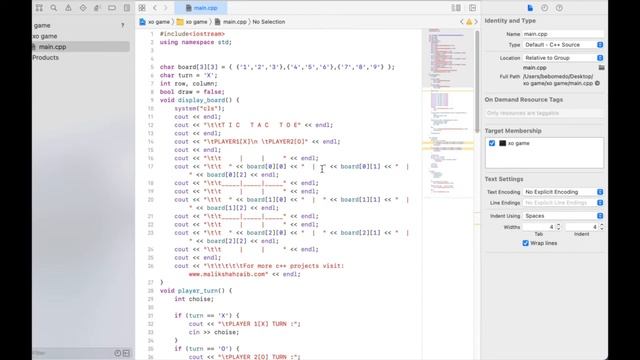Open Indent Using Spaces dropdown
Screen dimensions: 640x360
coord(563,216)
